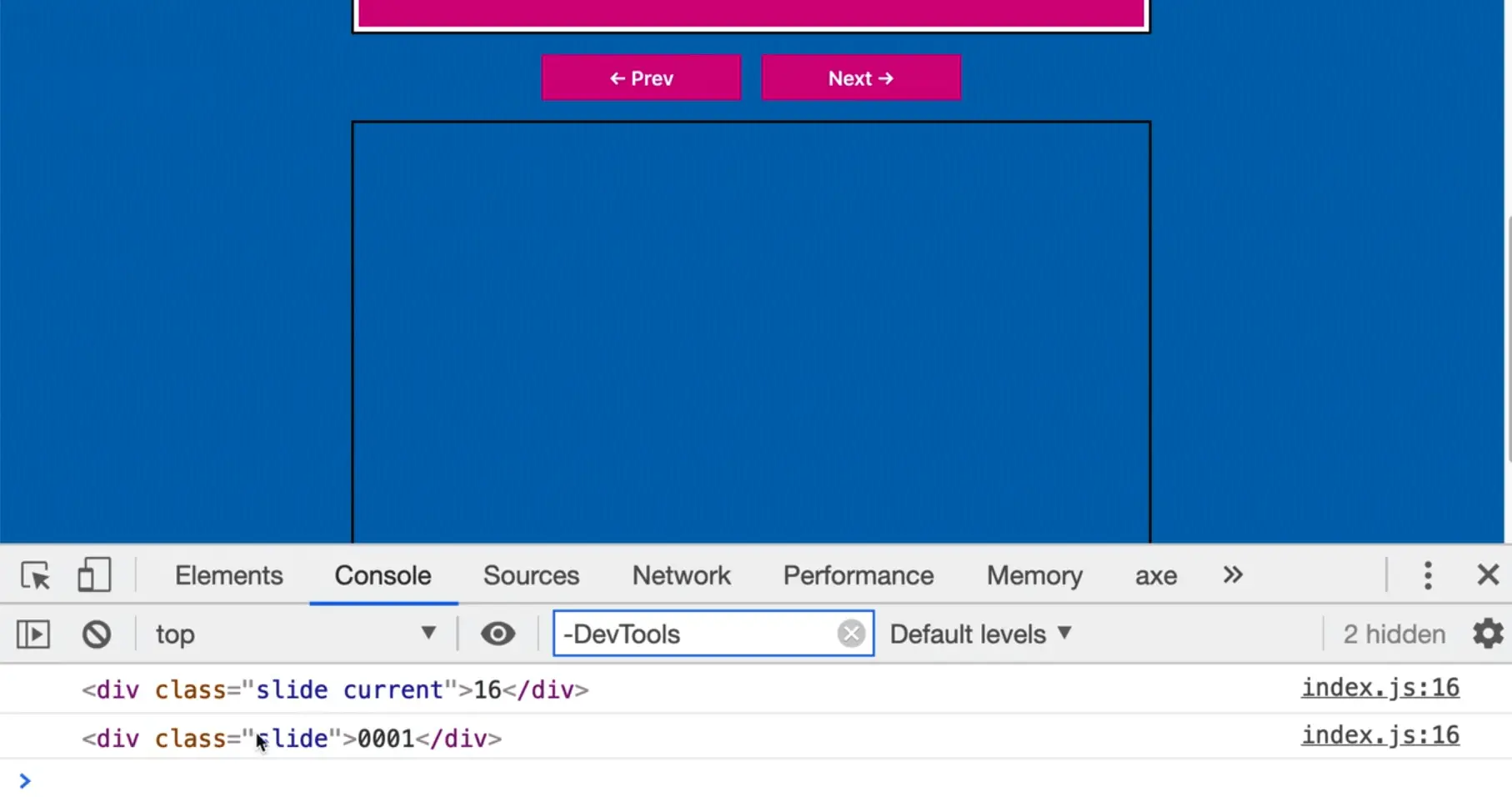Click the Prev slide button
1512x797 pixels.
pyautogui.click(x=641, y=78)
